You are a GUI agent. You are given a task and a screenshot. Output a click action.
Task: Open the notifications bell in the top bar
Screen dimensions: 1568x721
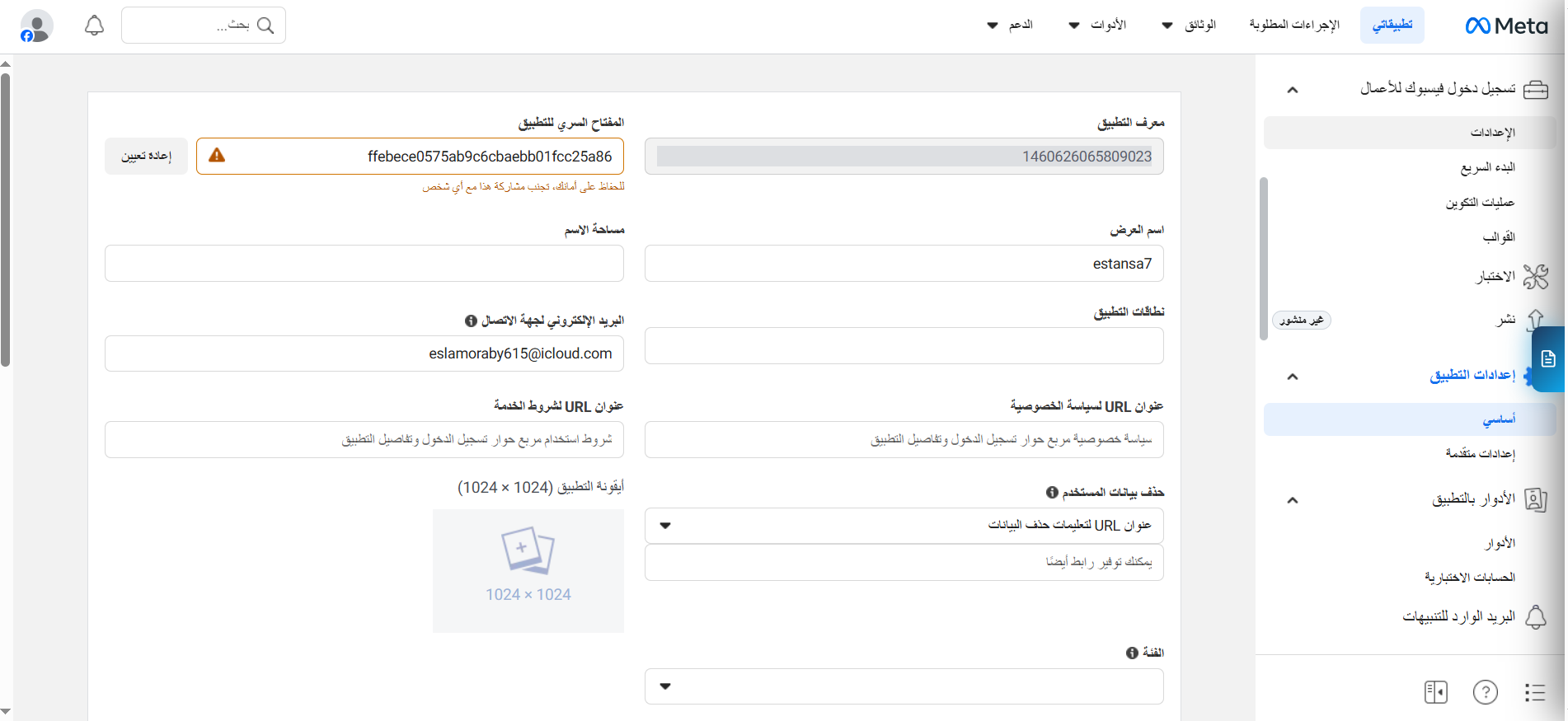coord(95,26)
